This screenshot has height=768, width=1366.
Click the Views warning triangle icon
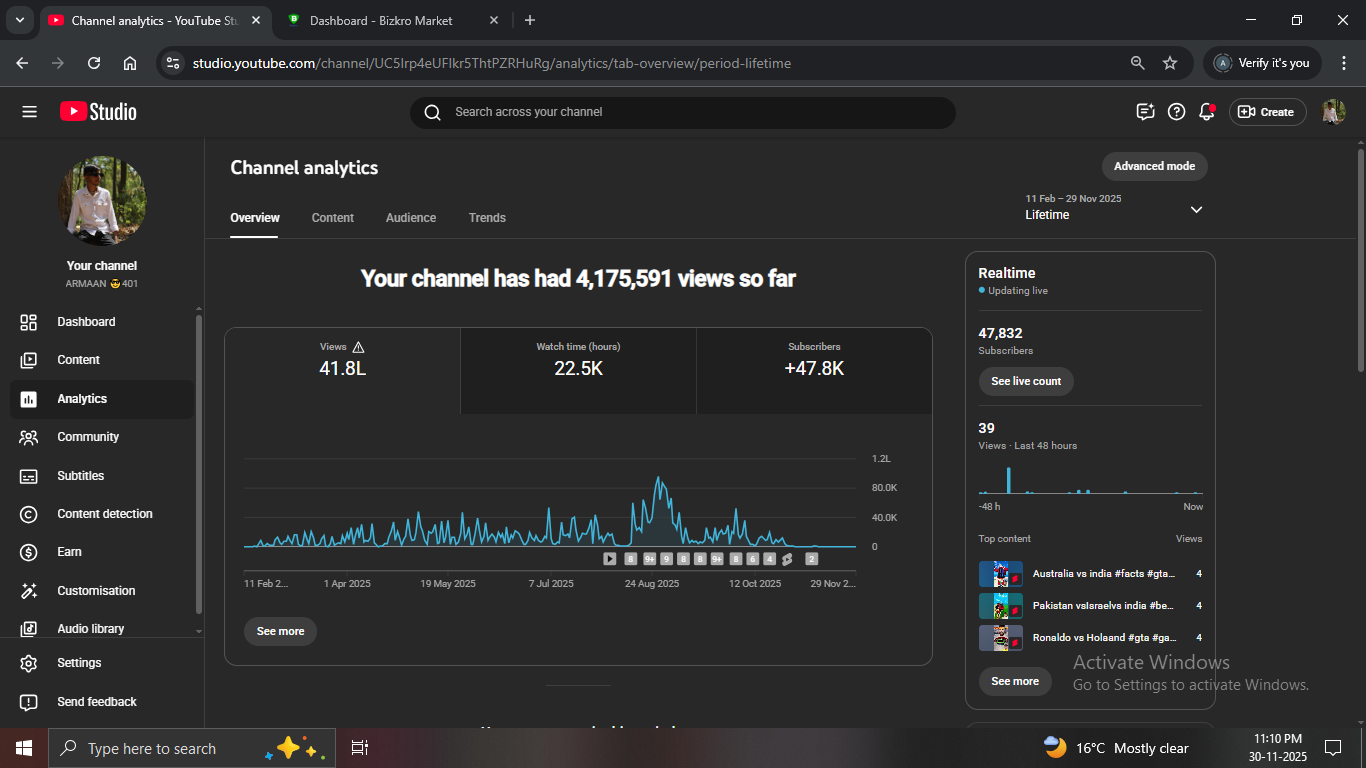point(359,347)
